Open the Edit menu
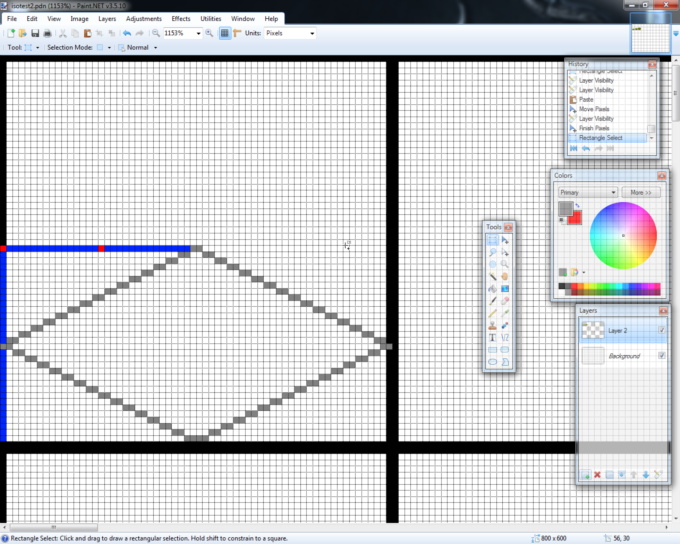 tap(32, 19)
